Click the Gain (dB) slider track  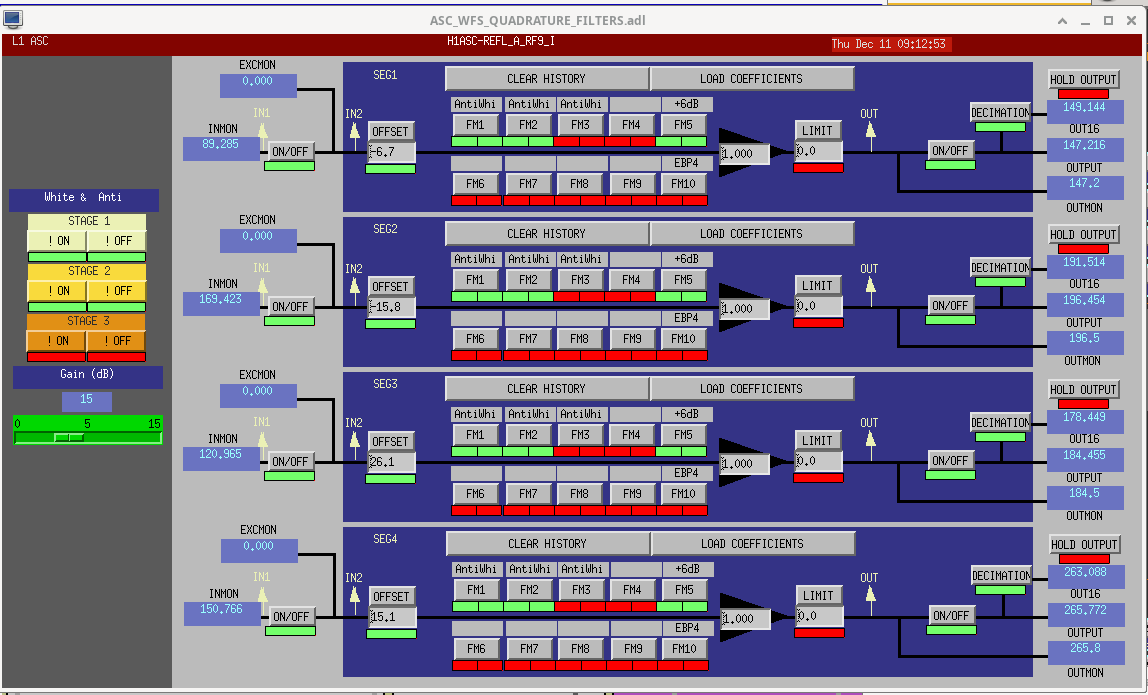point(87,437)
